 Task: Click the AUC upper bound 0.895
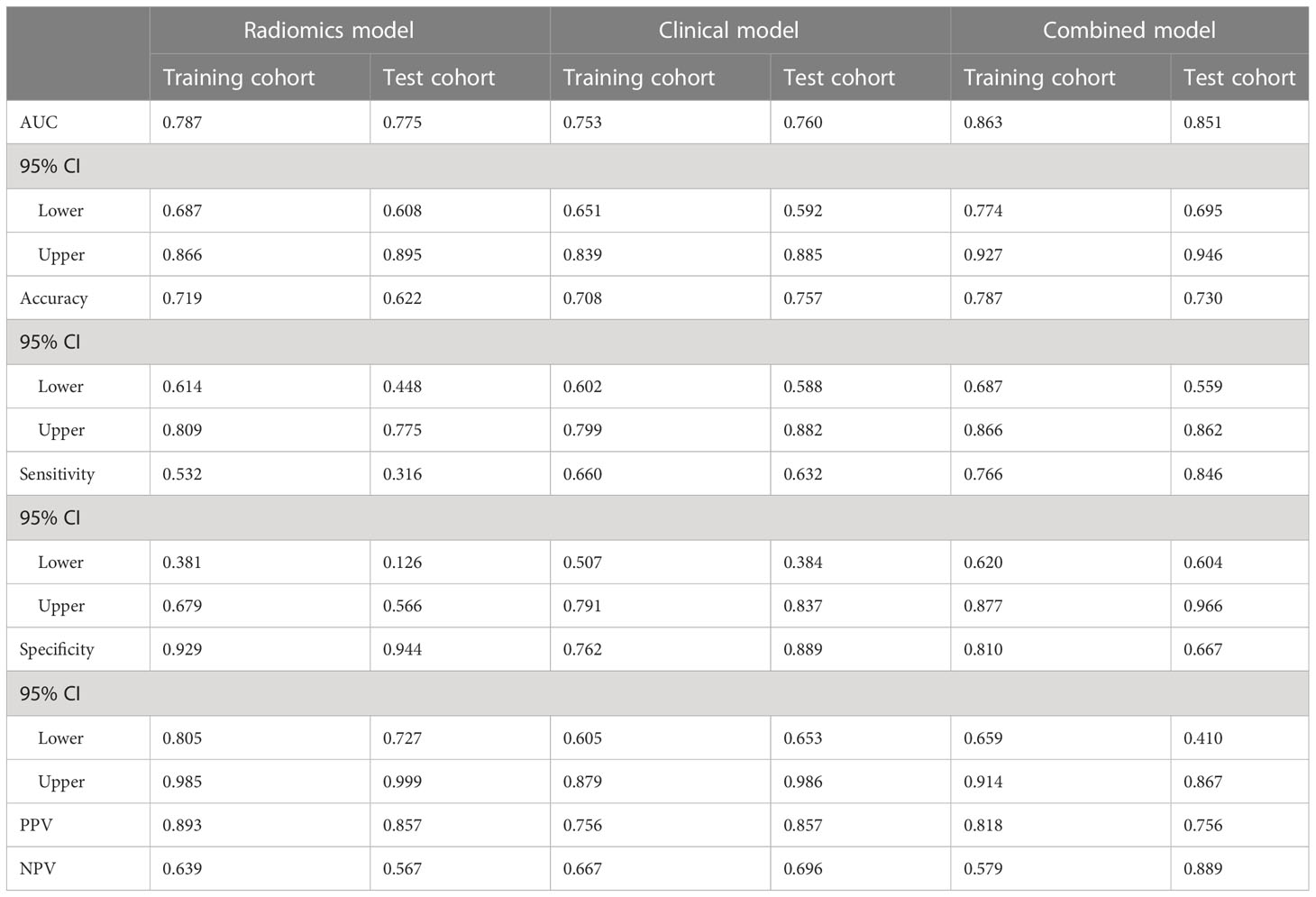402,255
